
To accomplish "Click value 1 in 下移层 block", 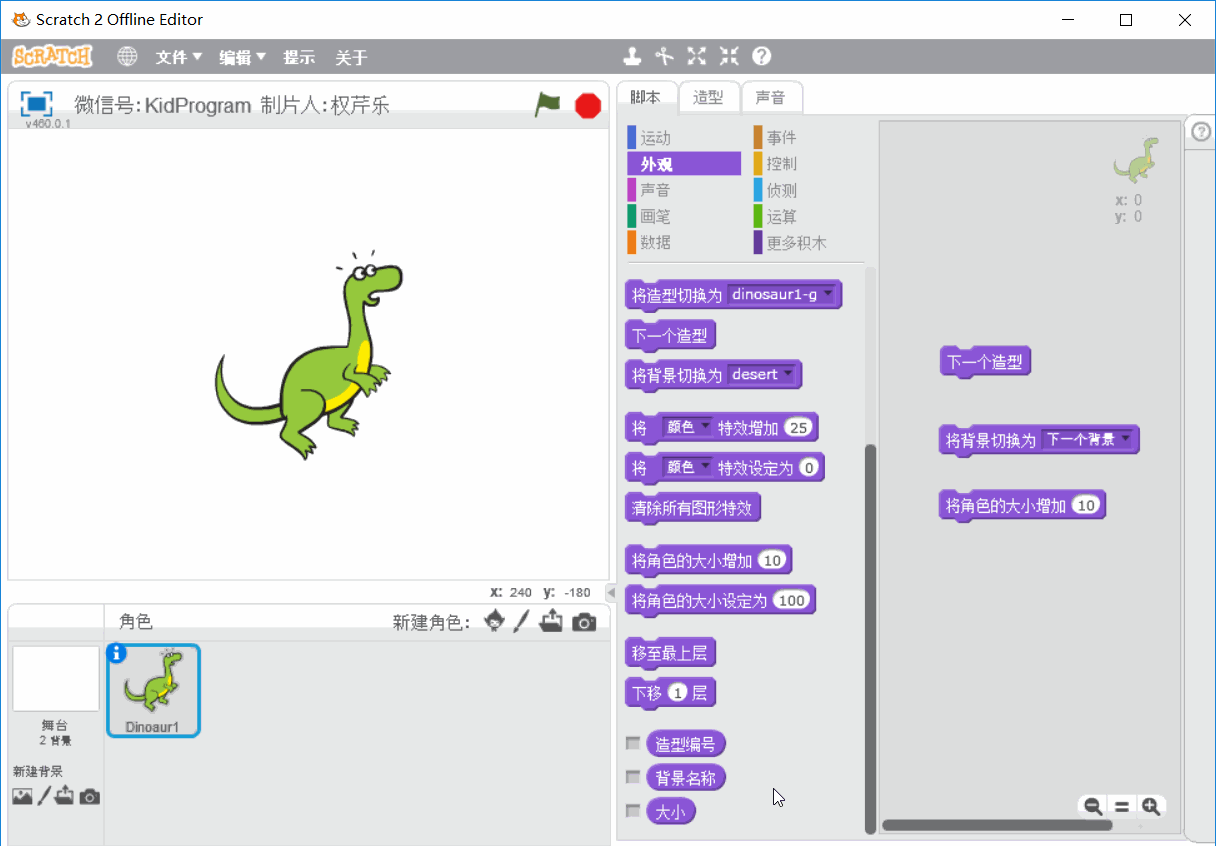I will coord(678,692).
